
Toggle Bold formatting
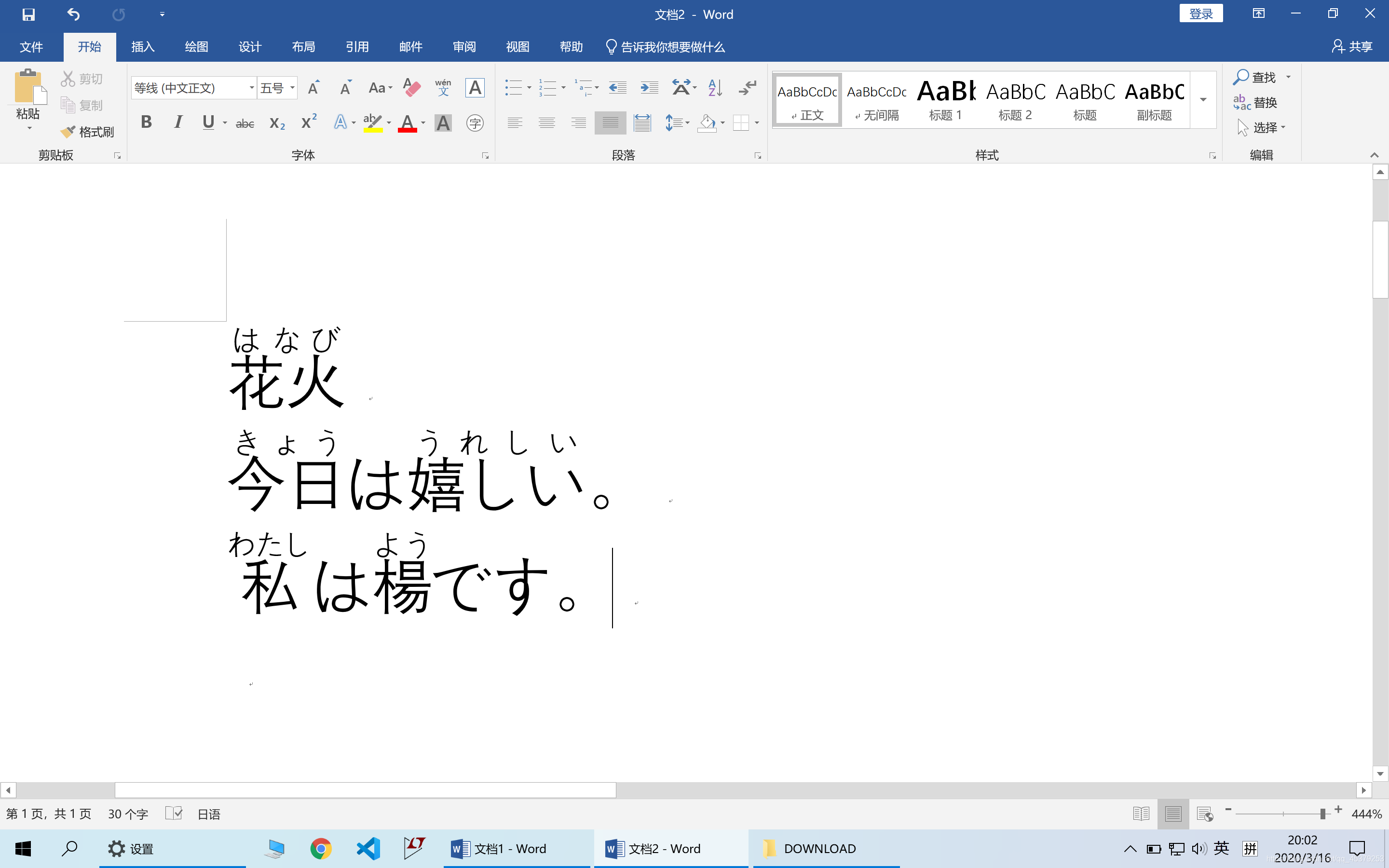pos(146,122)
